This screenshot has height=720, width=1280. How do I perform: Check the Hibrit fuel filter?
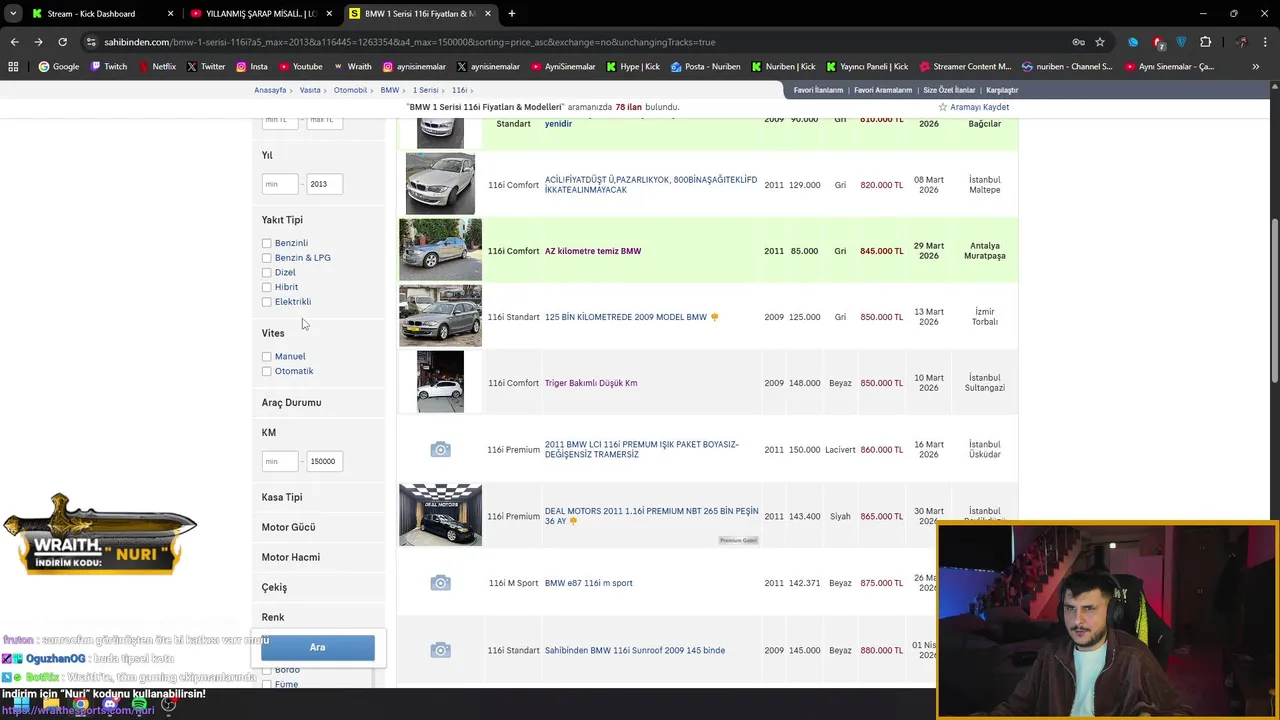point(266,287)
